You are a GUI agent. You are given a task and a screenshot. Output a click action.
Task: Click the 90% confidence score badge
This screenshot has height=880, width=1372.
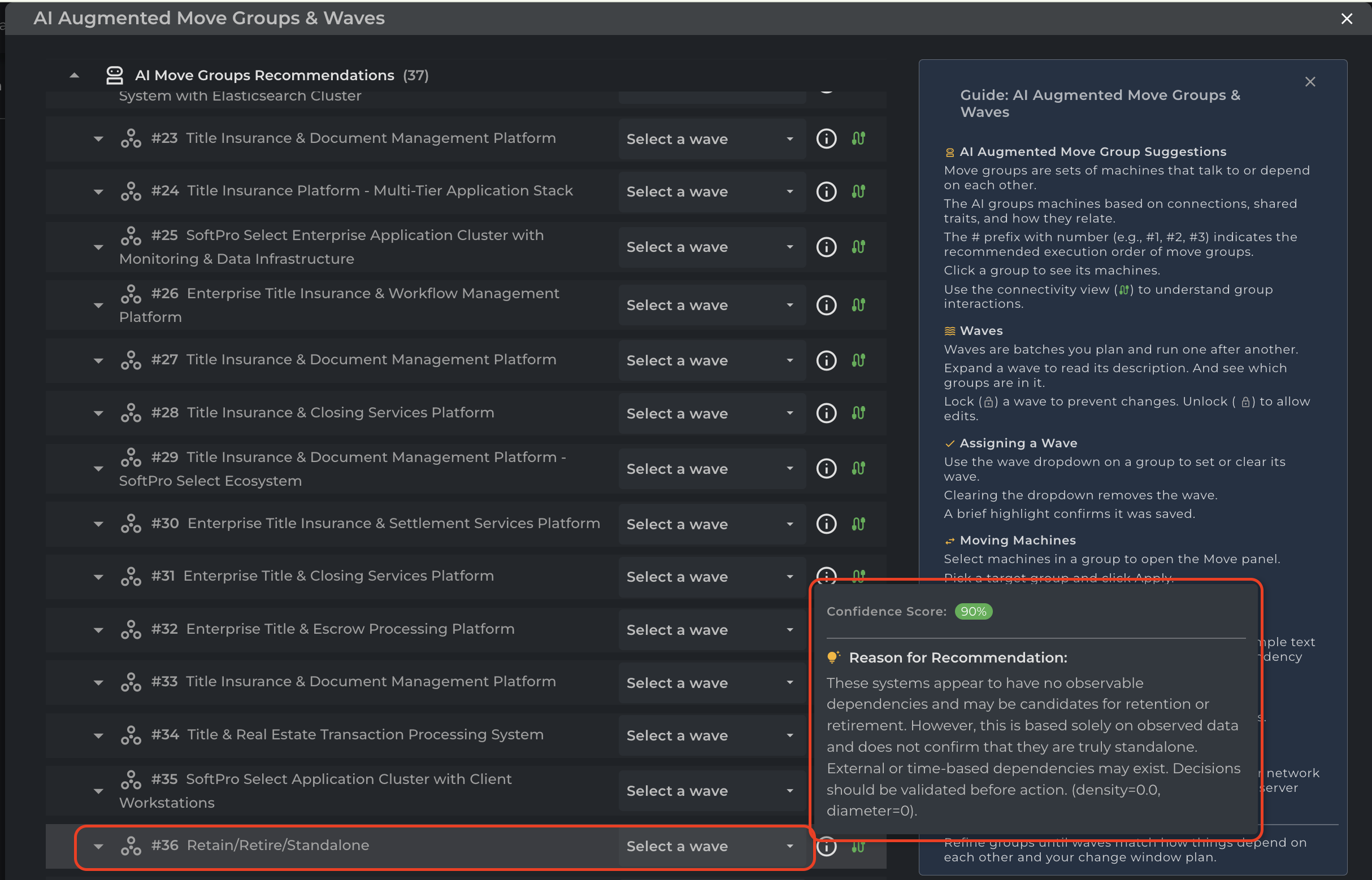pyautogui.click(x=973, y=612)
